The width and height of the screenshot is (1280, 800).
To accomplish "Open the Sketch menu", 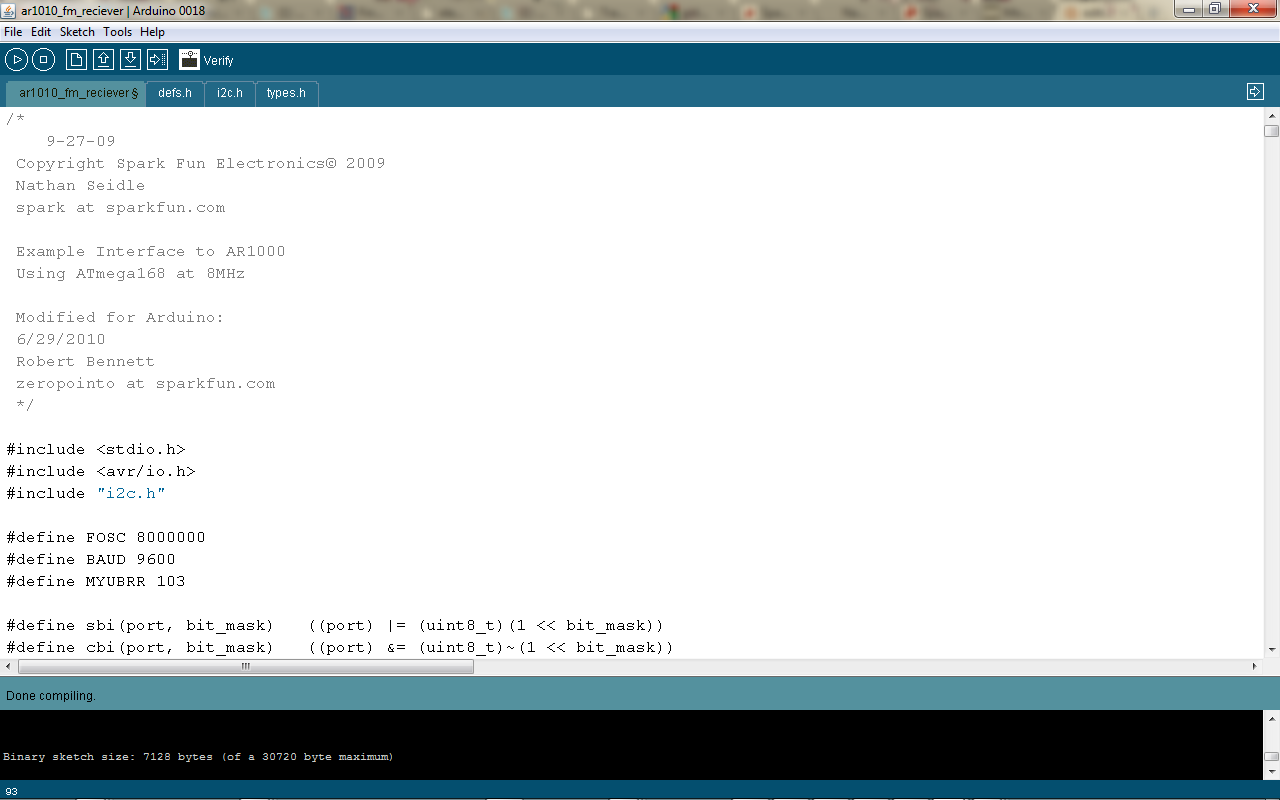I will 76,31.
